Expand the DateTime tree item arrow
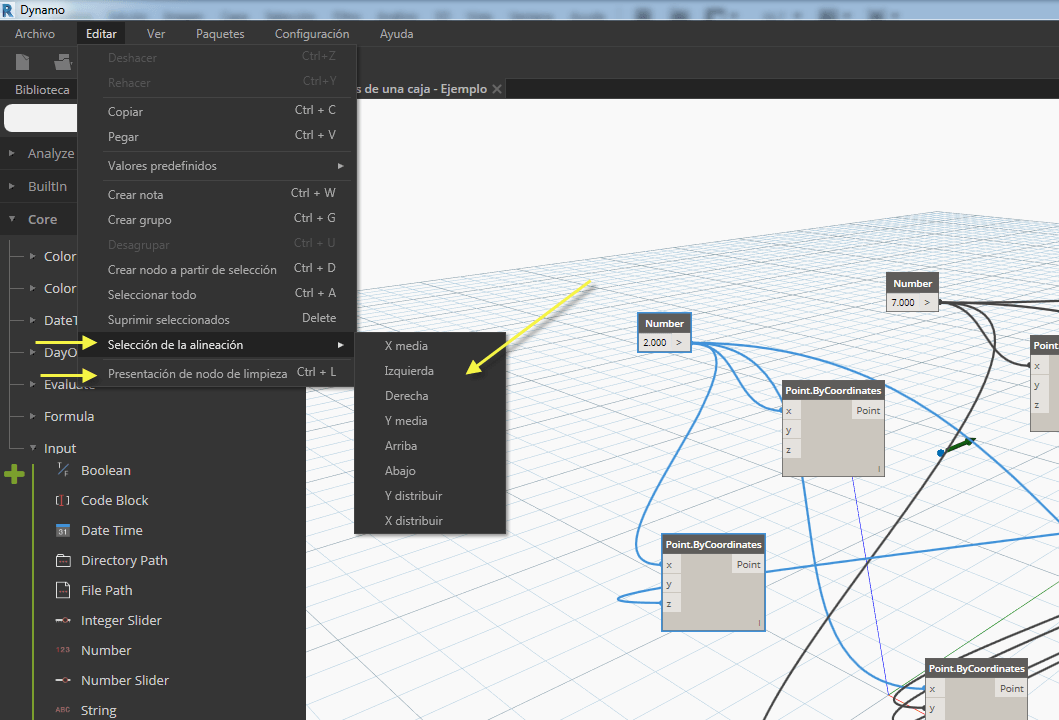This screenshot has height=720, width=1059. pyautogui.click(x=32, y=320)
